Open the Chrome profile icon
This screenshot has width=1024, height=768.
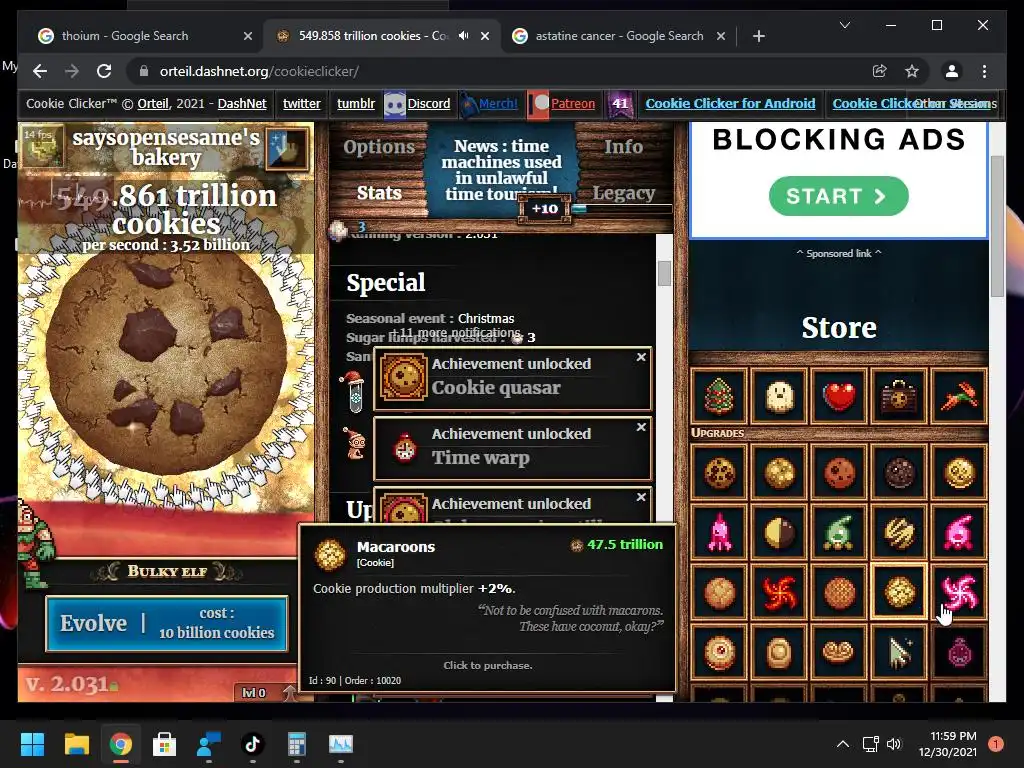952,71
